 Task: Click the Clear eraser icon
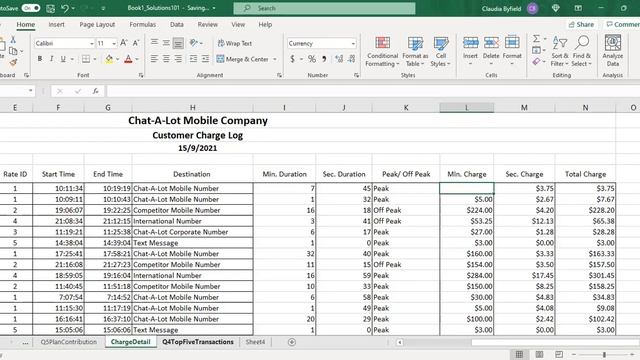pyautogui.click(x=536, y=62)
